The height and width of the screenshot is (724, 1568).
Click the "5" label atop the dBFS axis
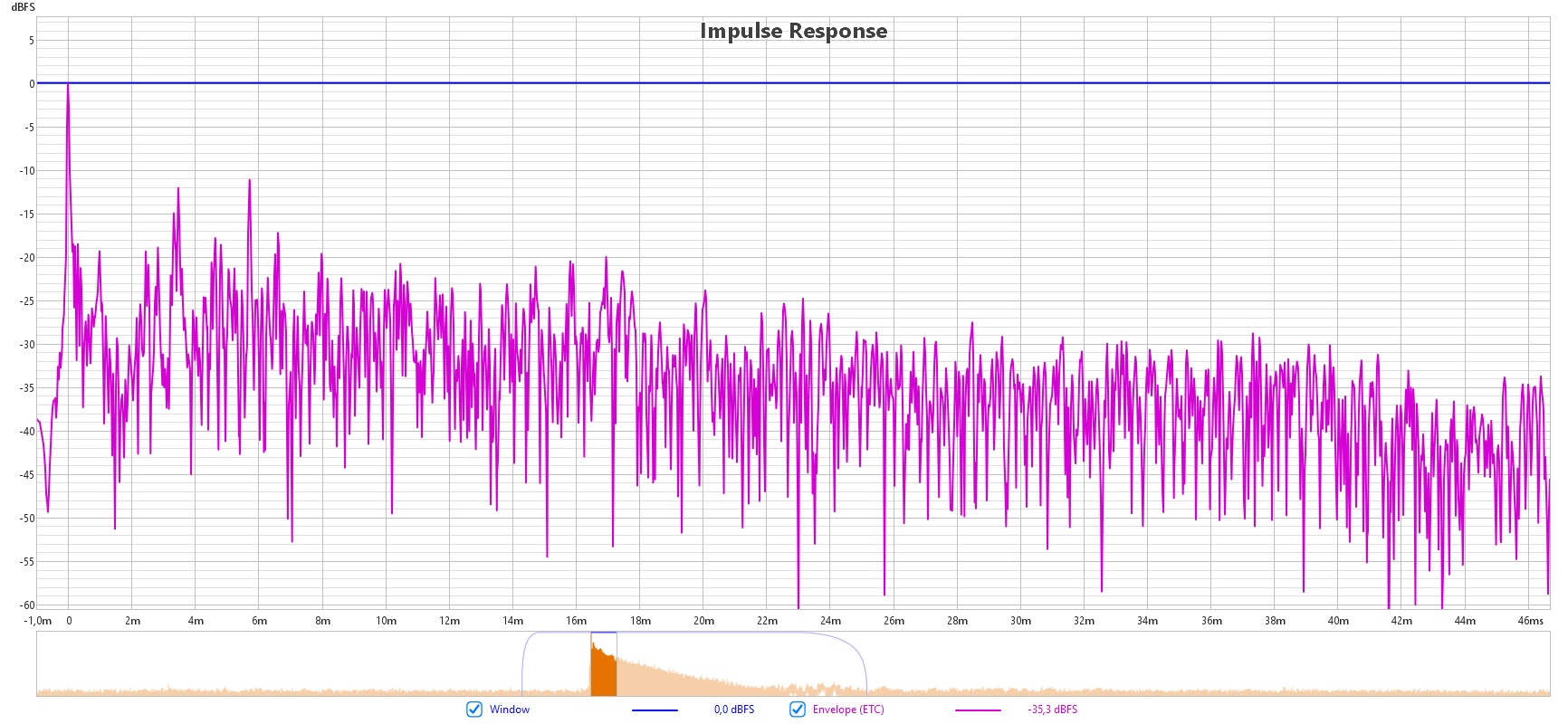32,41
